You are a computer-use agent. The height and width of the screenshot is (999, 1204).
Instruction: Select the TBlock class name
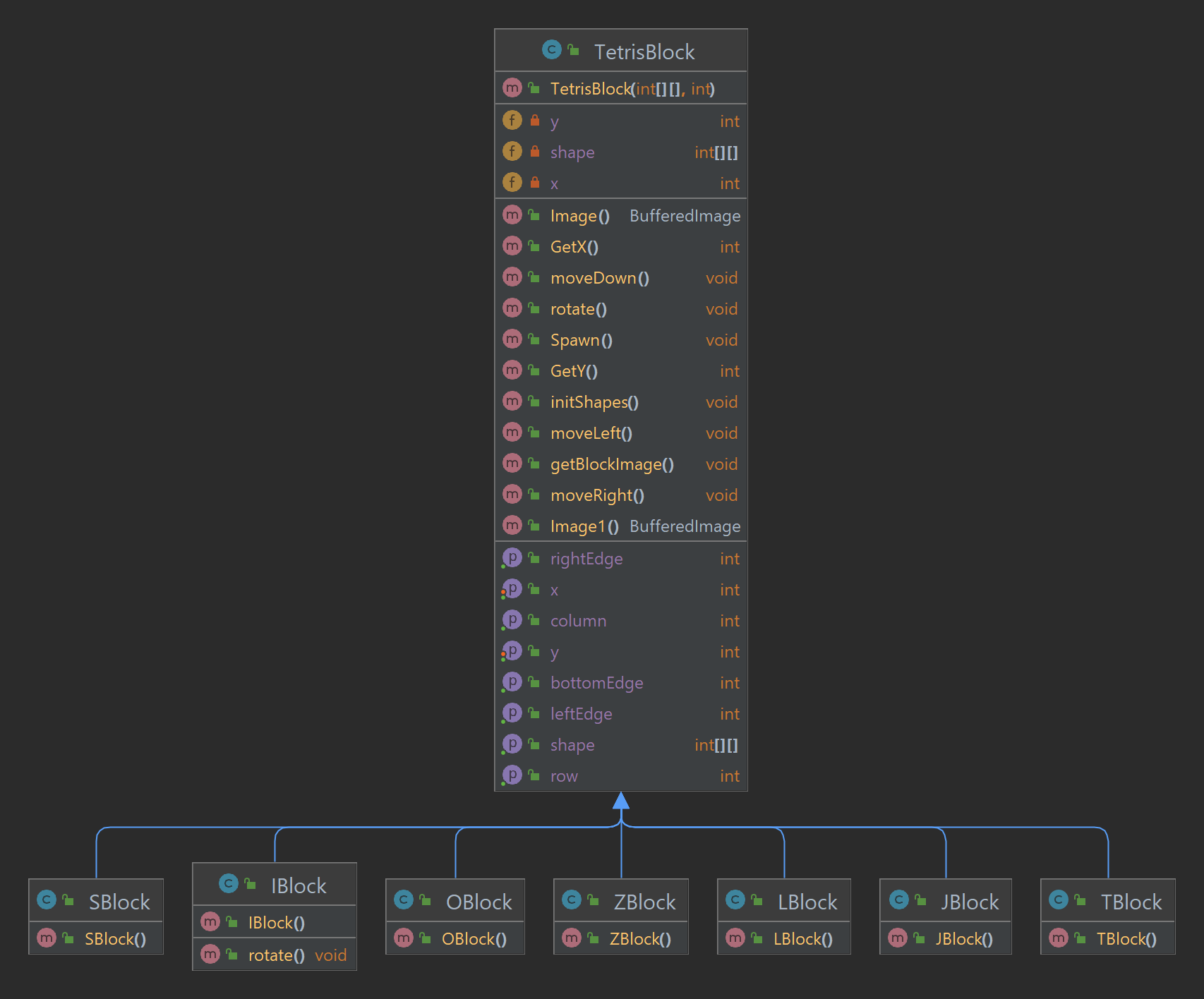[1131, 902]
